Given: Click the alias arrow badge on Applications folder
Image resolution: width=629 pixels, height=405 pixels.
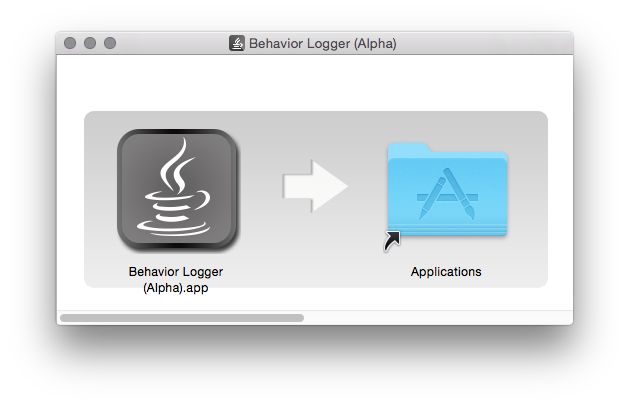Looking at the screenshot, I should point(392,241).
